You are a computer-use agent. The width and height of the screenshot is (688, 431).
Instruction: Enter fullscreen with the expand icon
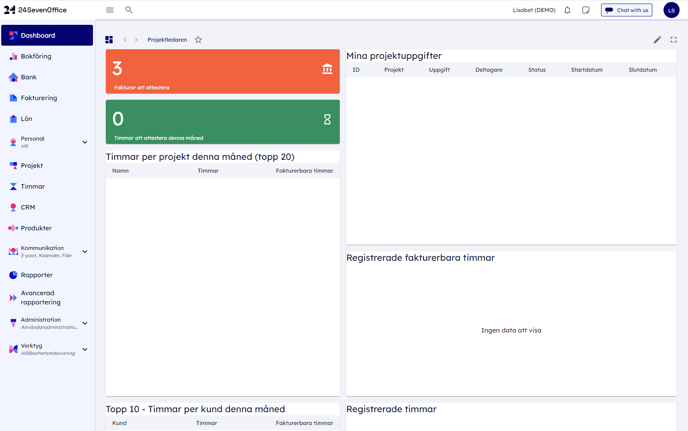point(674,40)
